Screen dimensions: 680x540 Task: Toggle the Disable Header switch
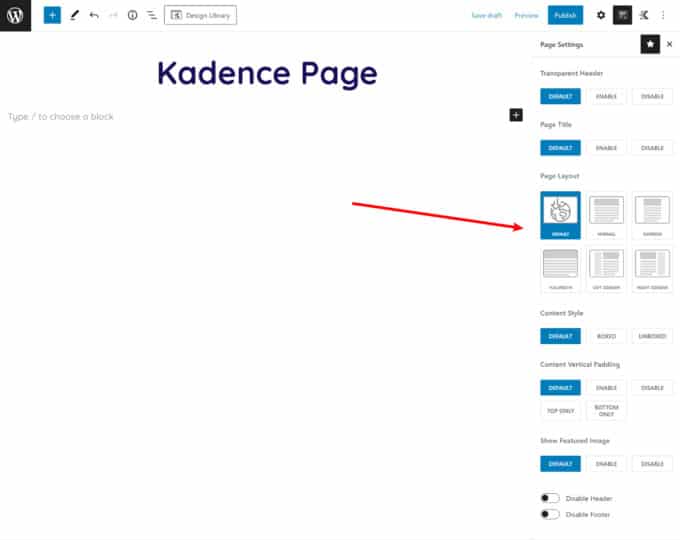pos(550,498)
